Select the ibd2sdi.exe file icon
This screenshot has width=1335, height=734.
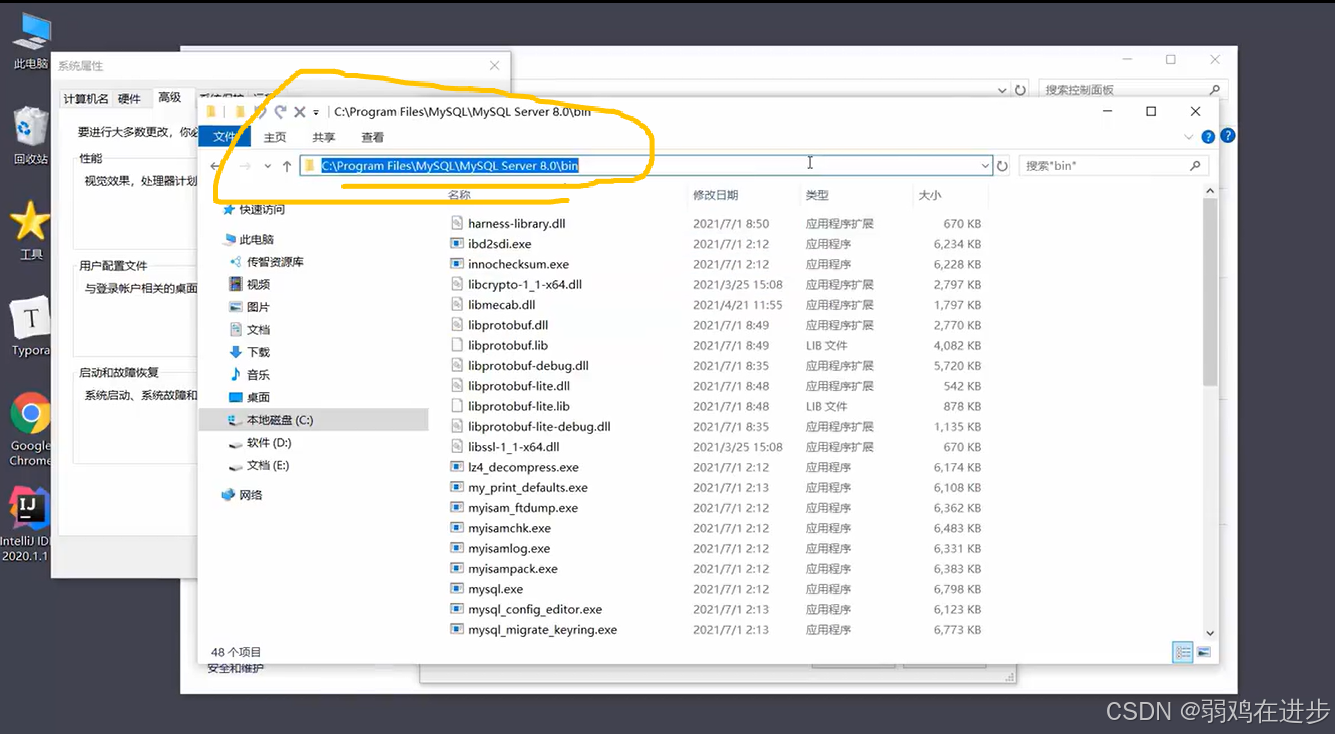pyautogui.click(x=457, y=244)
